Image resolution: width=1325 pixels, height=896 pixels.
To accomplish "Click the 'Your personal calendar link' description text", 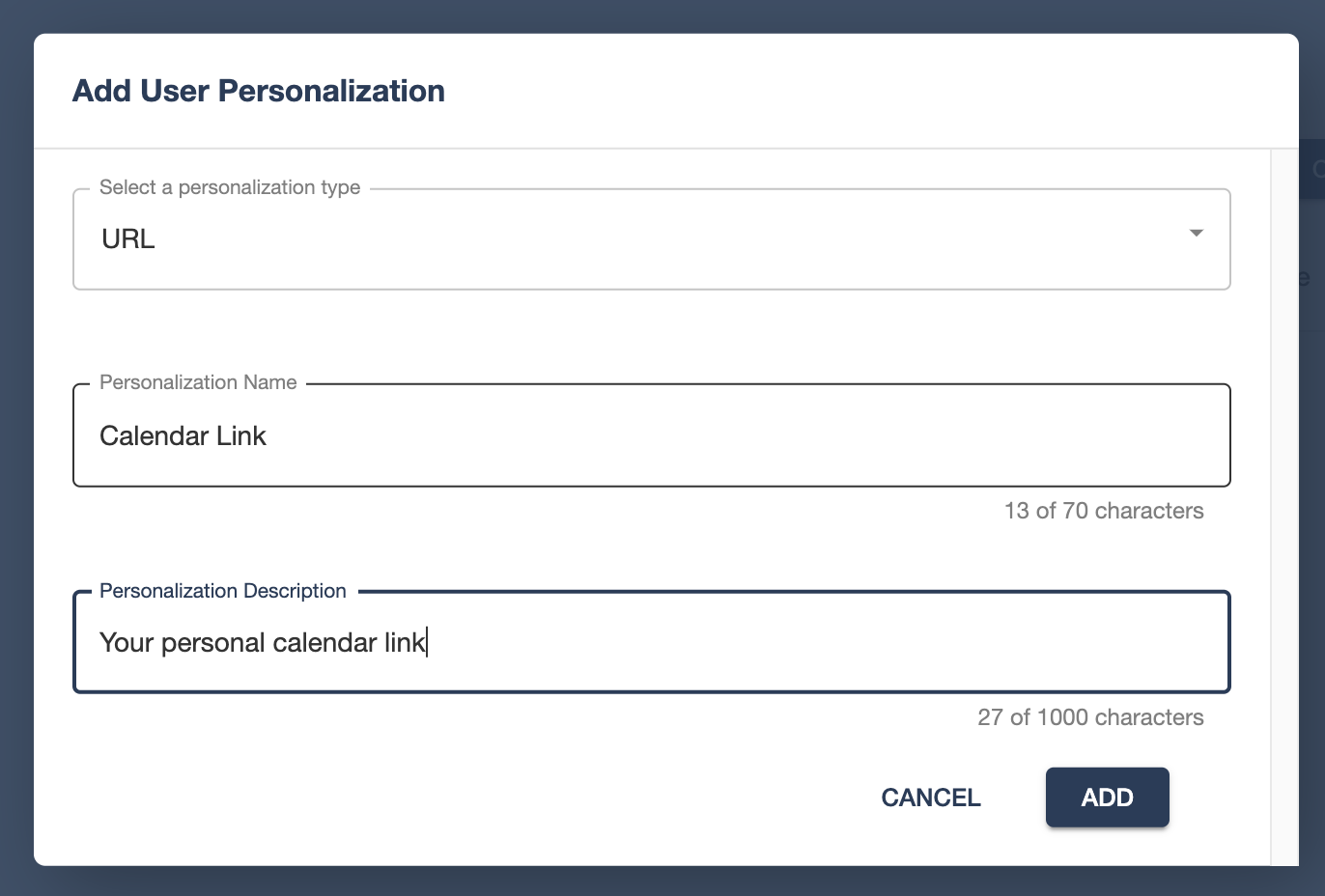I will click(x=263, y=642).
